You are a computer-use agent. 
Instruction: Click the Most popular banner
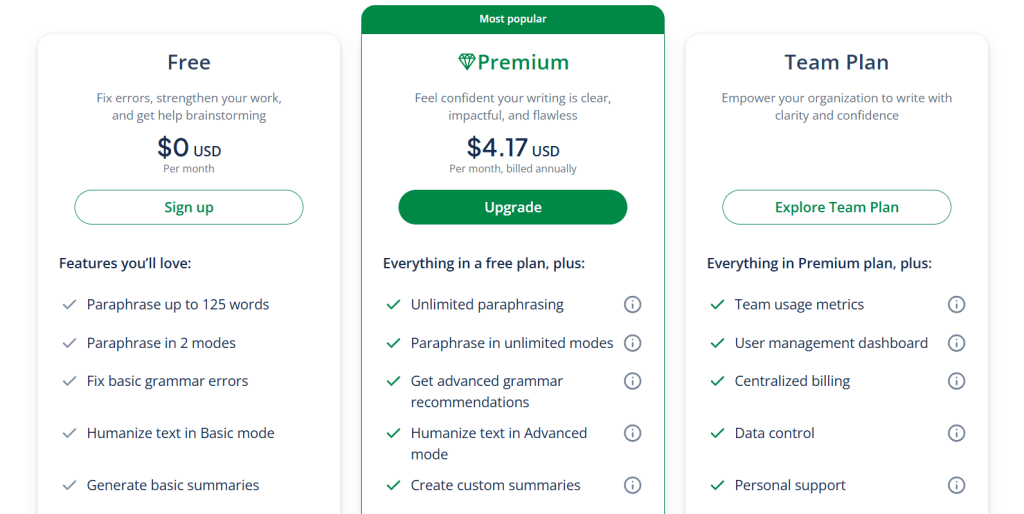click(512, 19)
